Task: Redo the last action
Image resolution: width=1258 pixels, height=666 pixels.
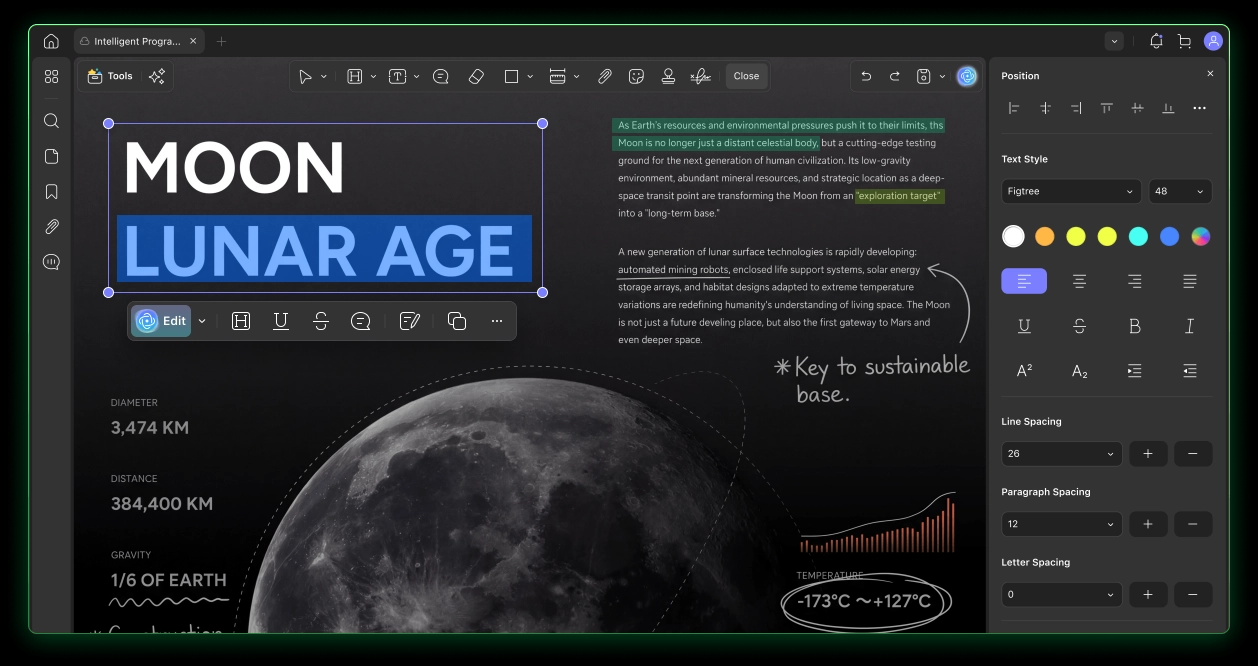Action: pyautogui.click(x=895, y=76)
